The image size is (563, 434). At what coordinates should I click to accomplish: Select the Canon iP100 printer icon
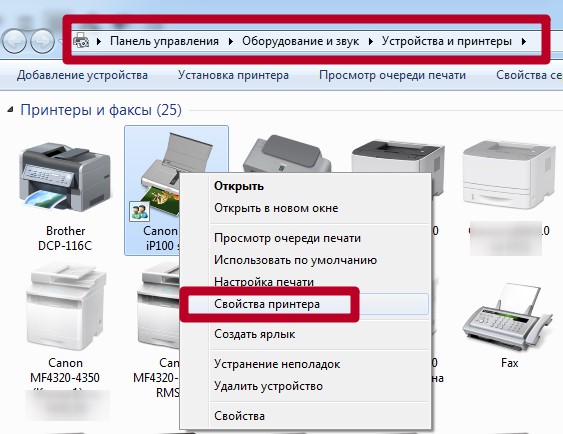[160, 174]
